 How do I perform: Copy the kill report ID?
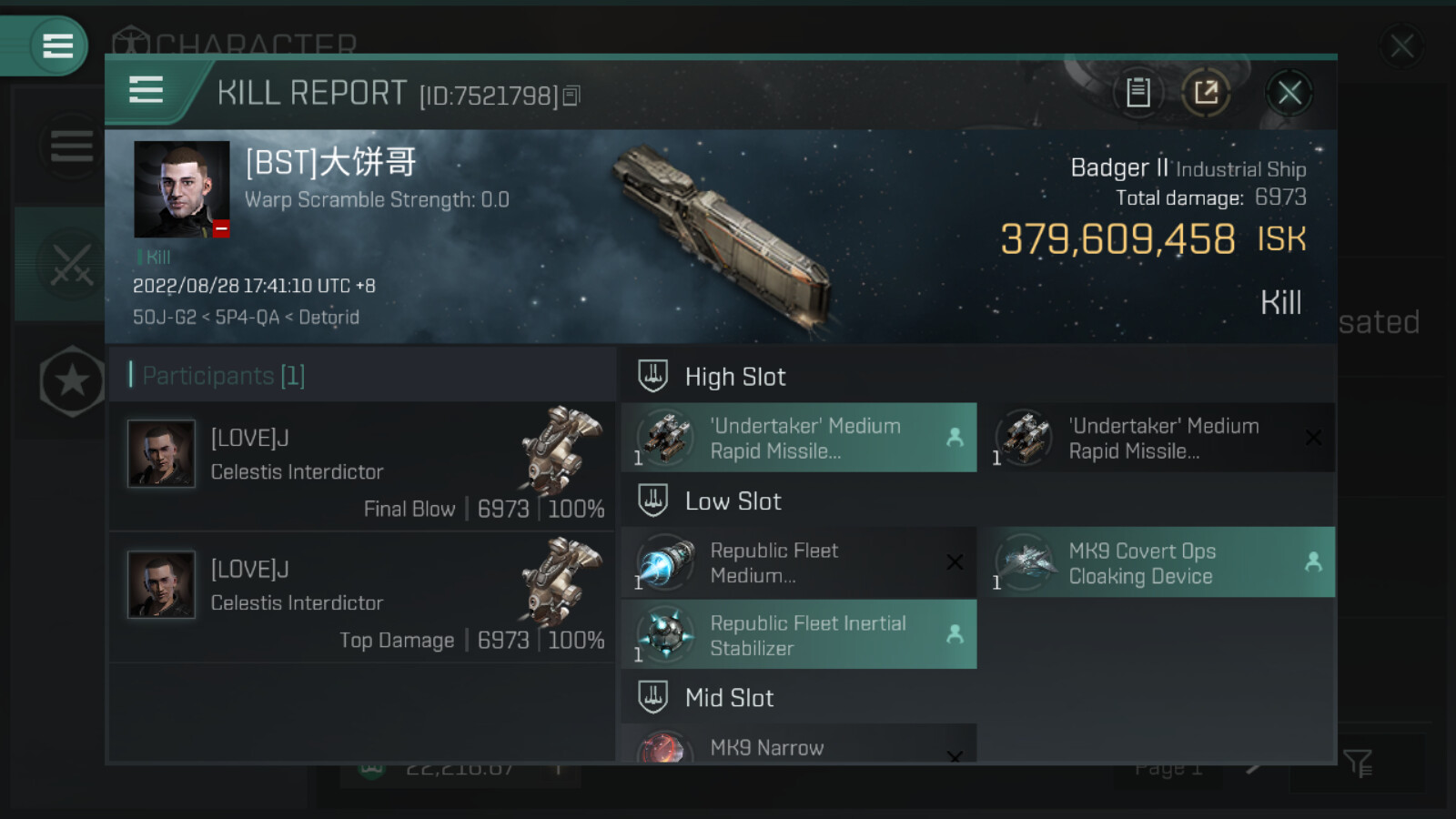coord(571,96)
